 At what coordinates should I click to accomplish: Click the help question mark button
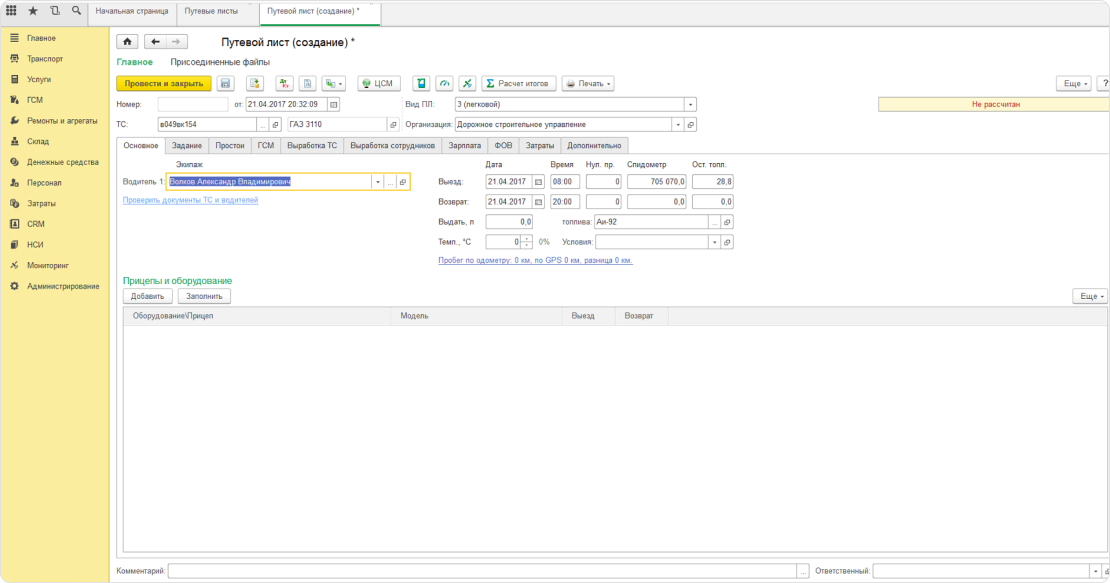coord(1104,83)
